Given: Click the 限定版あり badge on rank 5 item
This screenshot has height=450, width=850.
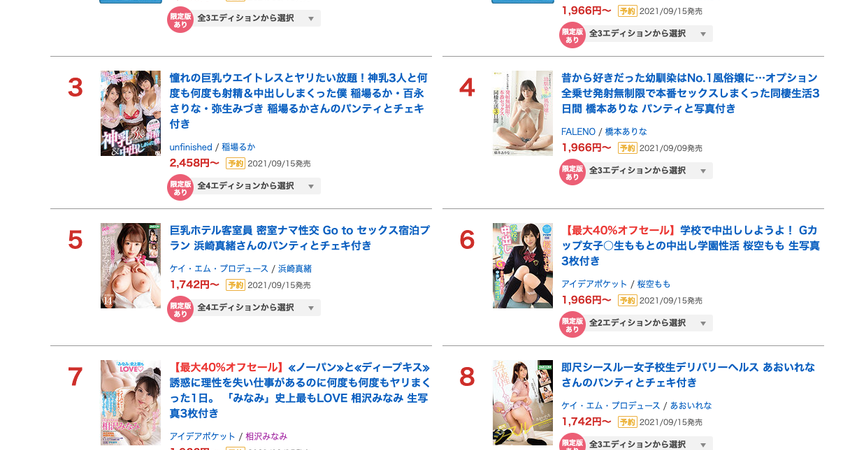Looking at the screenshot, I should (x=181, y=309).
